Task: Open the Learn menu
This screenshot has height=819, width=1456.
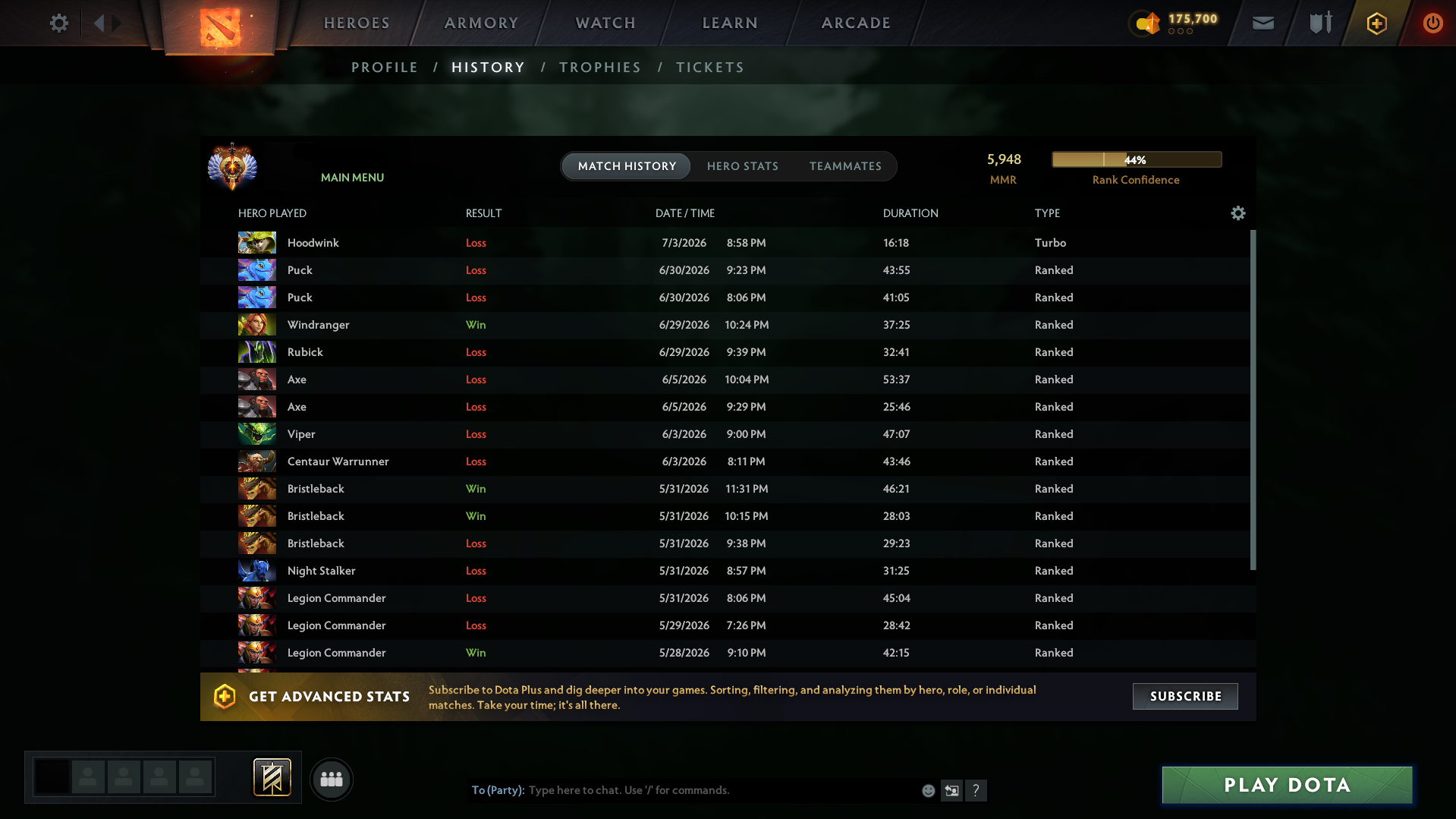Action: 730,24
